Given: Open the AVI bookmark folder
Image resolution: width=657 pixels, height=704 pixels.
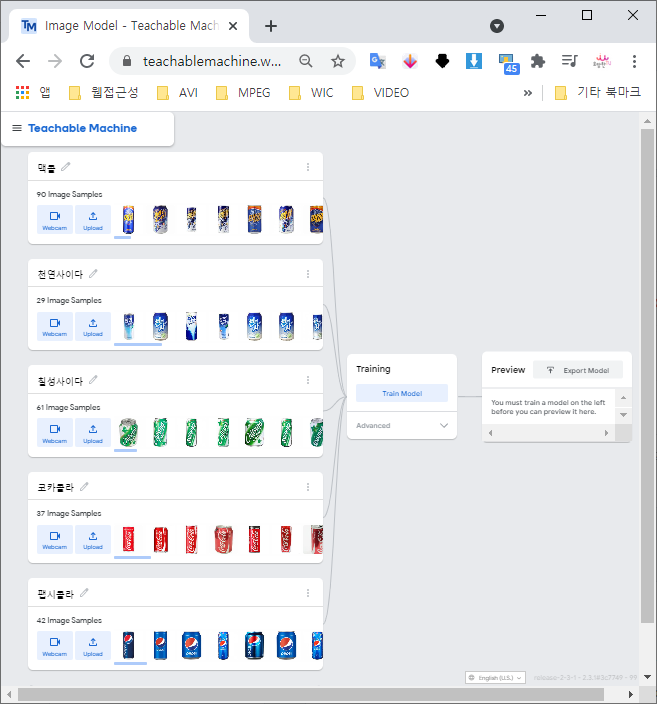Looking at the screenshot, I should point(177,92).
